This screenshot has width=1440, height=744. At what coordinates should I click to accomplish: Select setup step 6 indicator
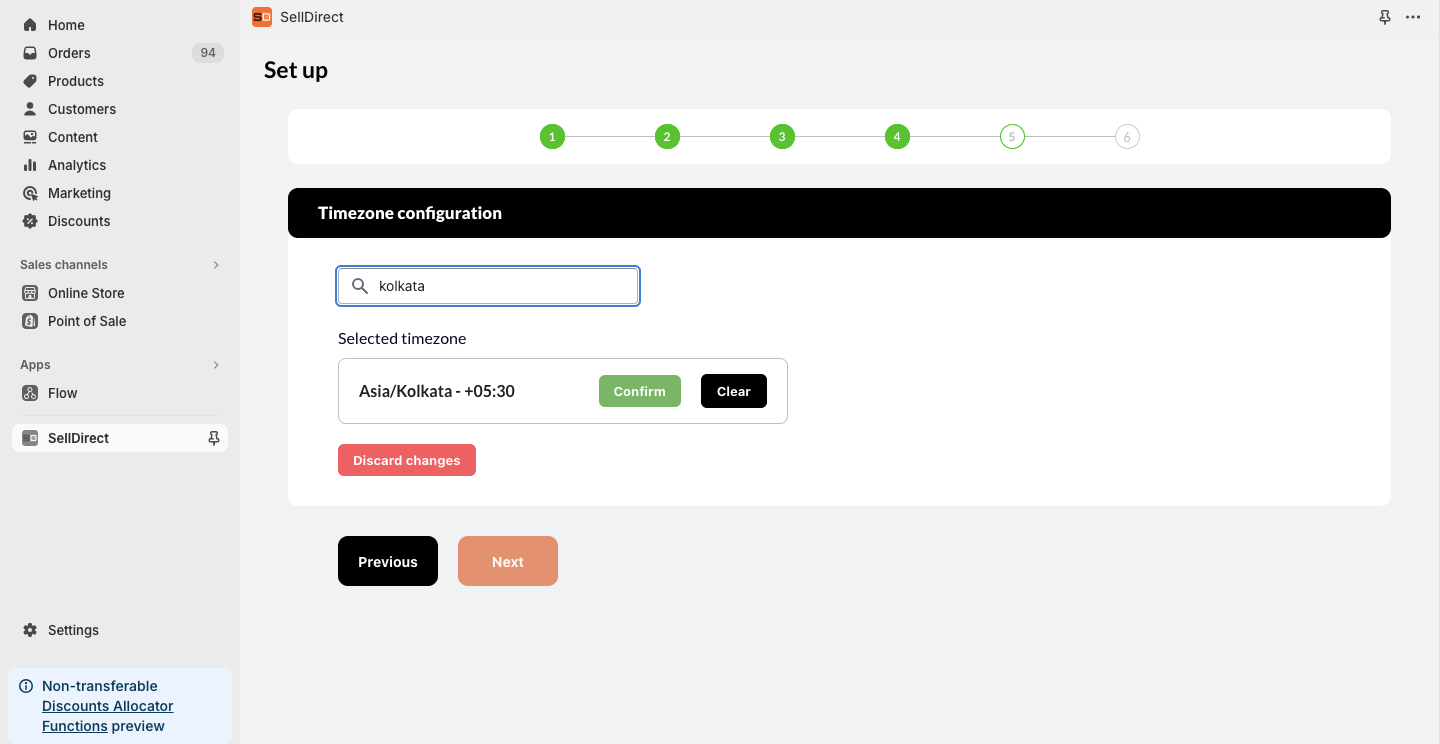[x=1127, y=136]
